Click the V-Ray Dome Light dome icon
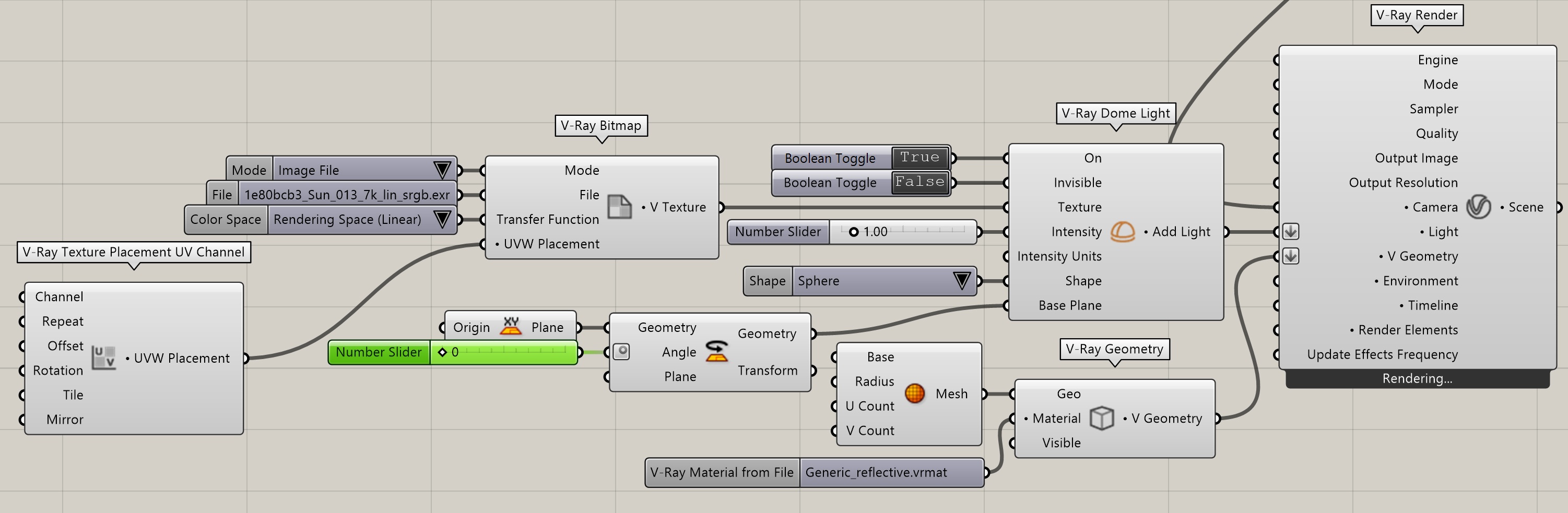The width and height of the screenshot is (1568, 513). point(1123,232)
